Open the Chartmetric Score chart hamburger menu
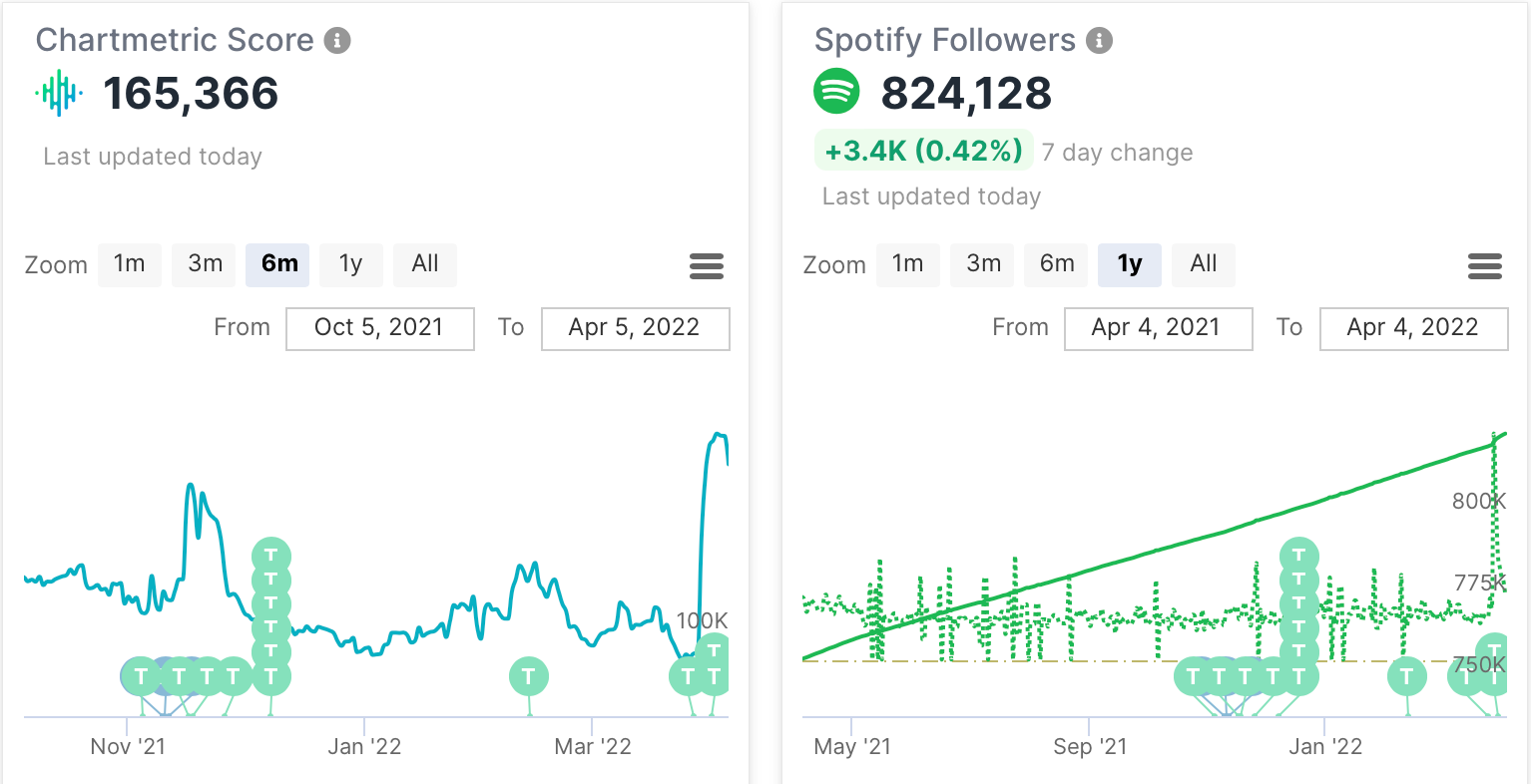 point(707,265)
